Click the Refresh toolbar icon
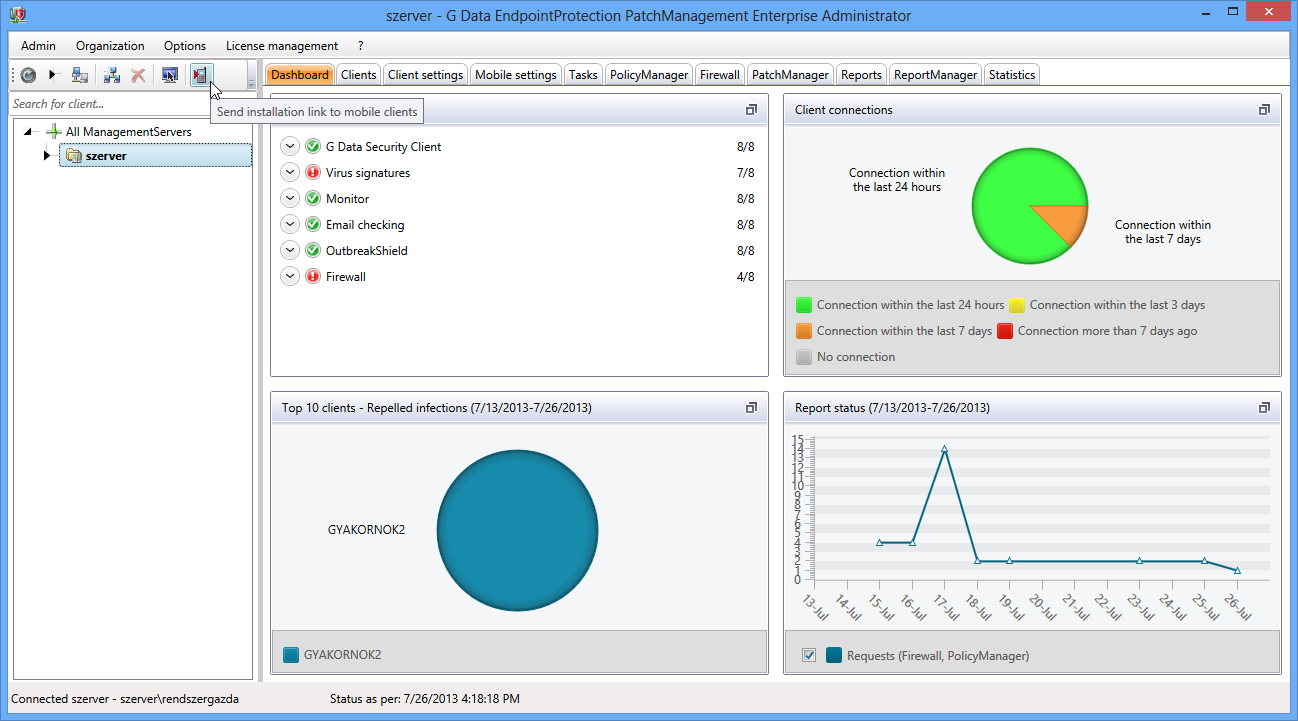 click(28, 75)
